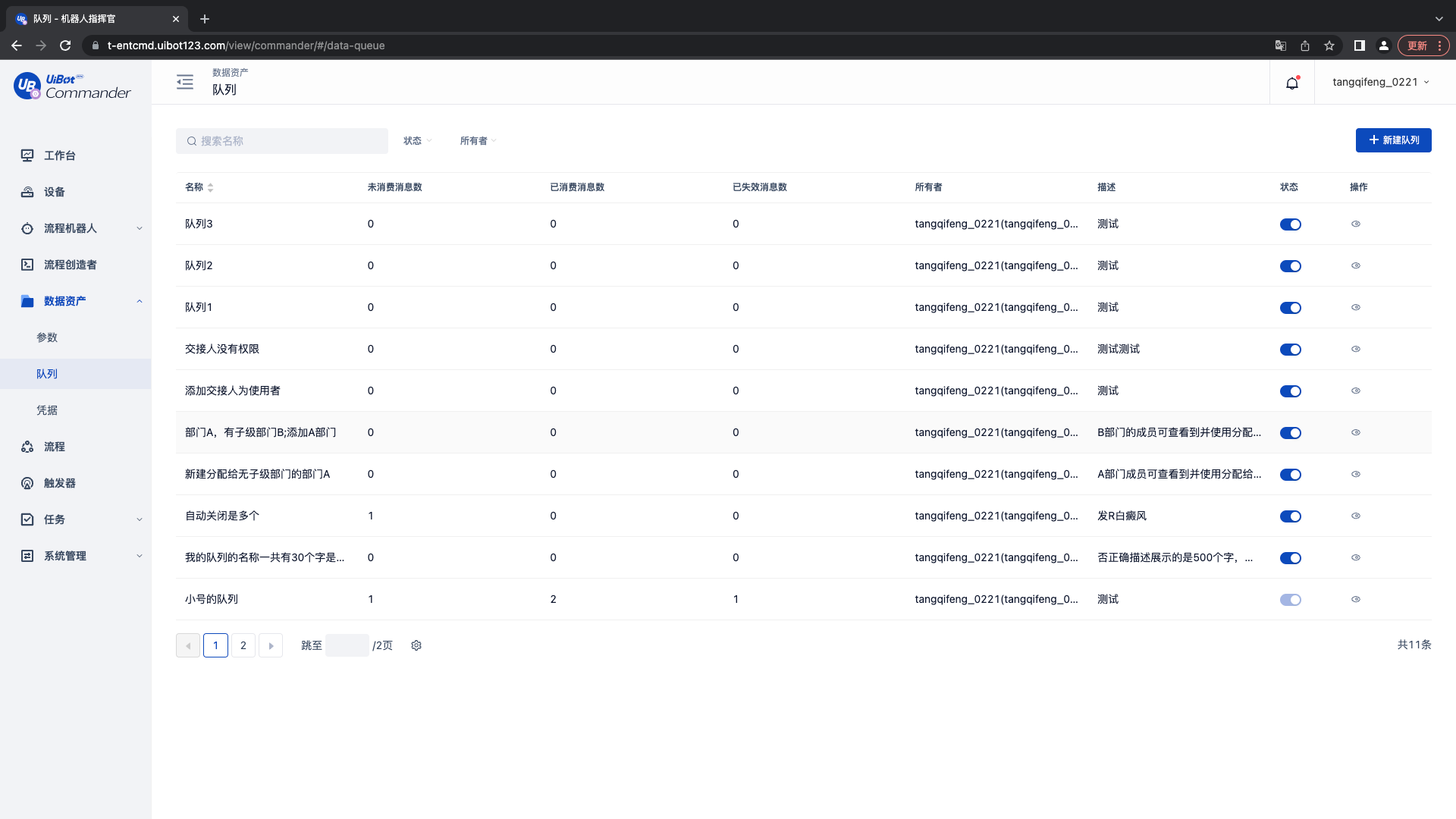Select page 1 in pagination

click(215, 645)
